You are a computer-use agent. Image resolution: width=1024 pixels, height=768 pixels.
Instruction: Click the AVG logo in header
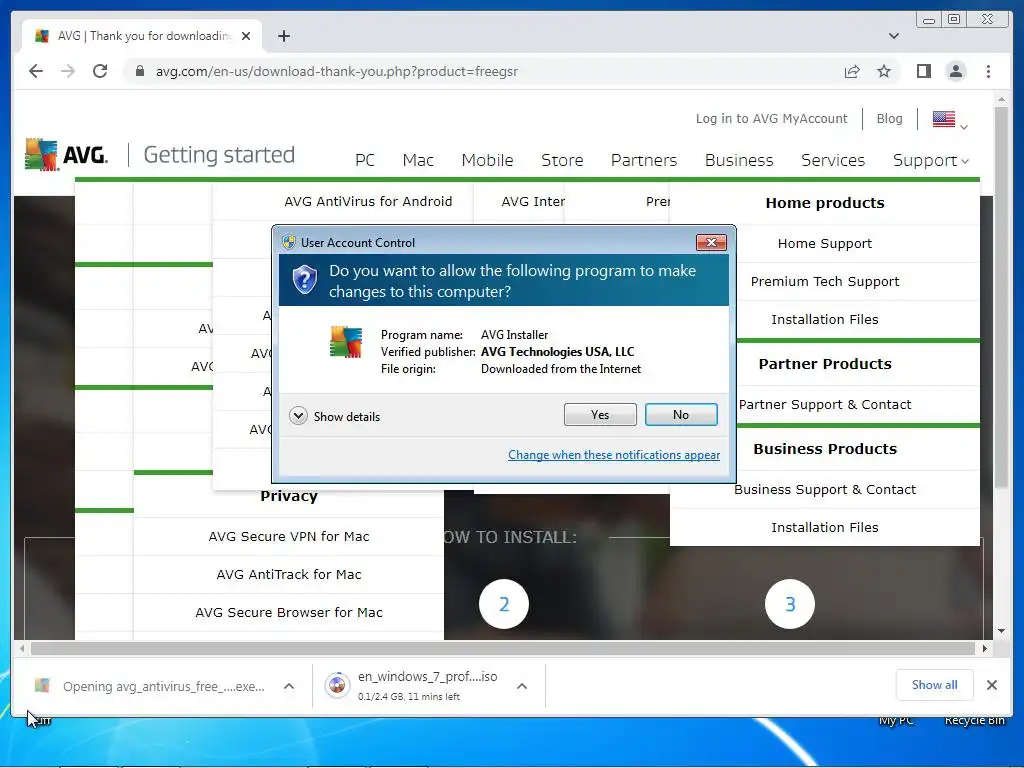pos(67,155)
